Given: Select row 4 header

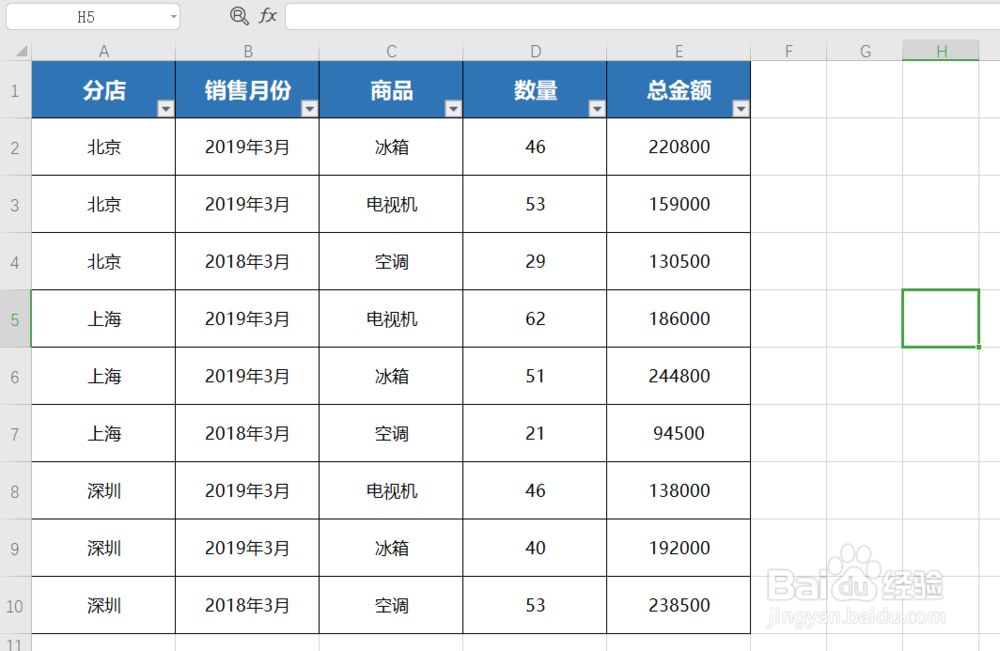Looking at the screenshot, I should (15, 262).
